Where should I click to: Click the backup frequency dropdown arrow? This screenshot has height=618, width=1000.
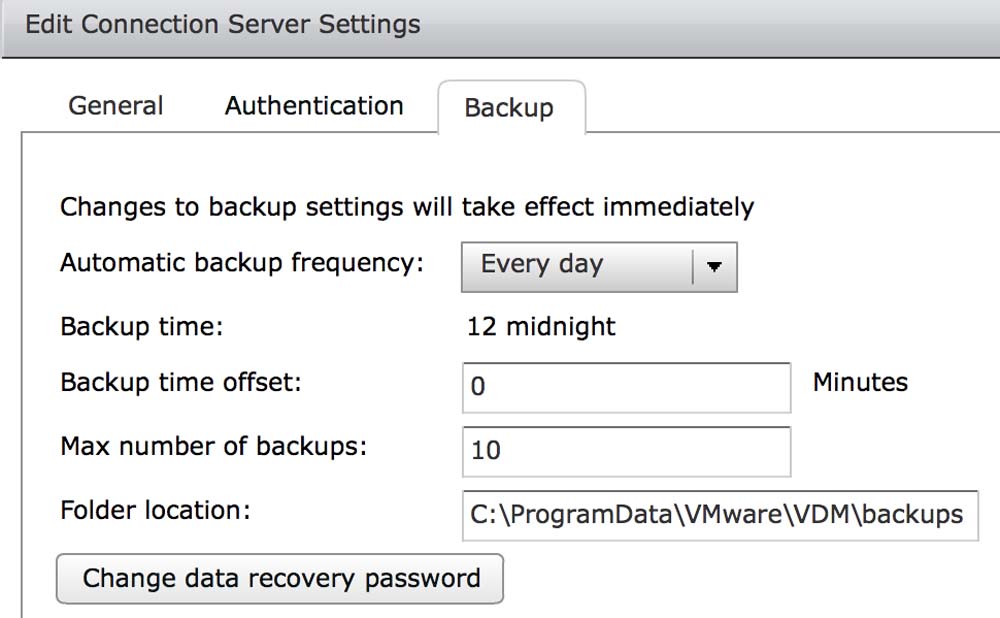pyautogui.click(x=714, y=266)
